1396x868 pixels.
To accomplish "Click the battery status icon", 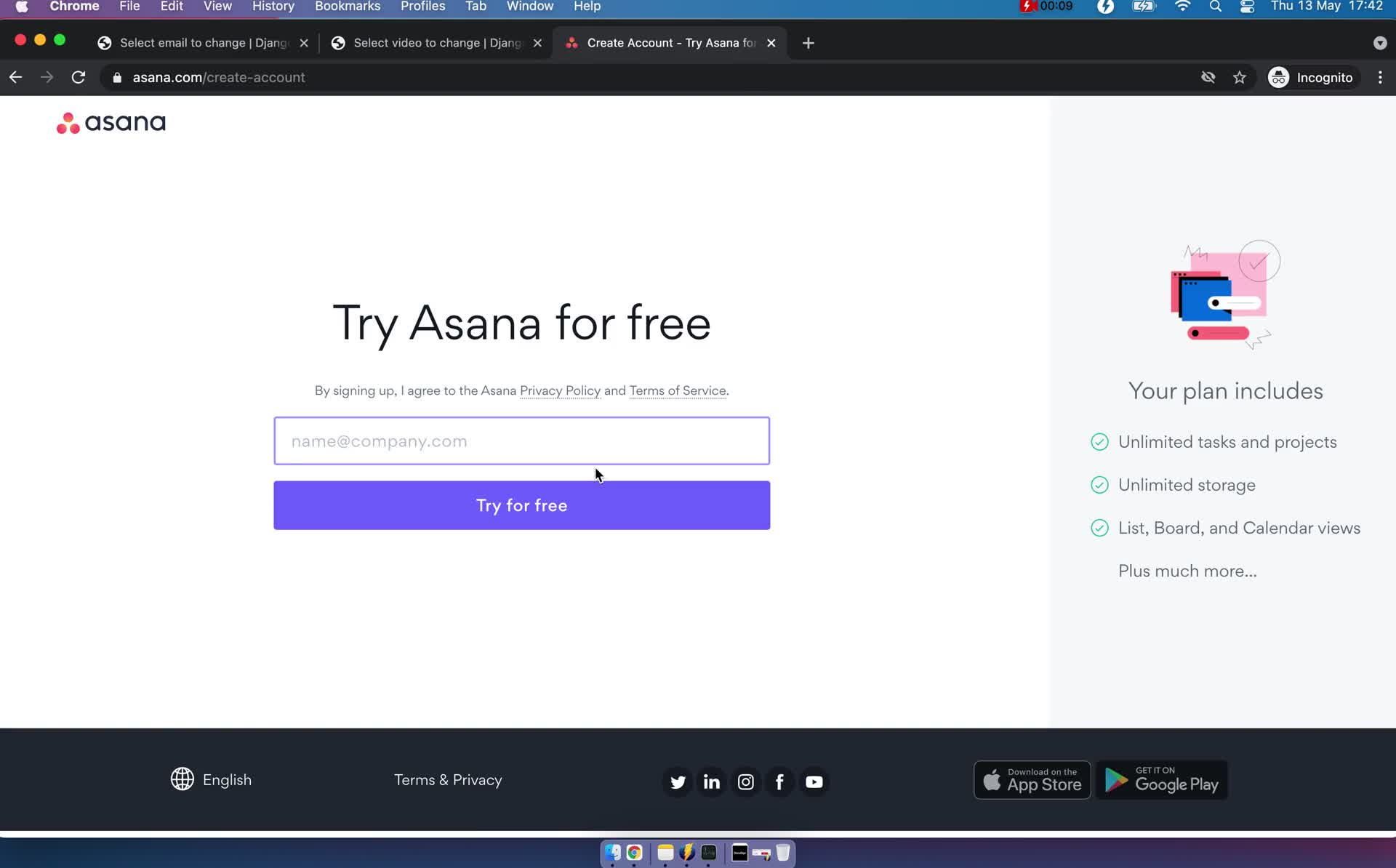I will [x=1144, y=7].
